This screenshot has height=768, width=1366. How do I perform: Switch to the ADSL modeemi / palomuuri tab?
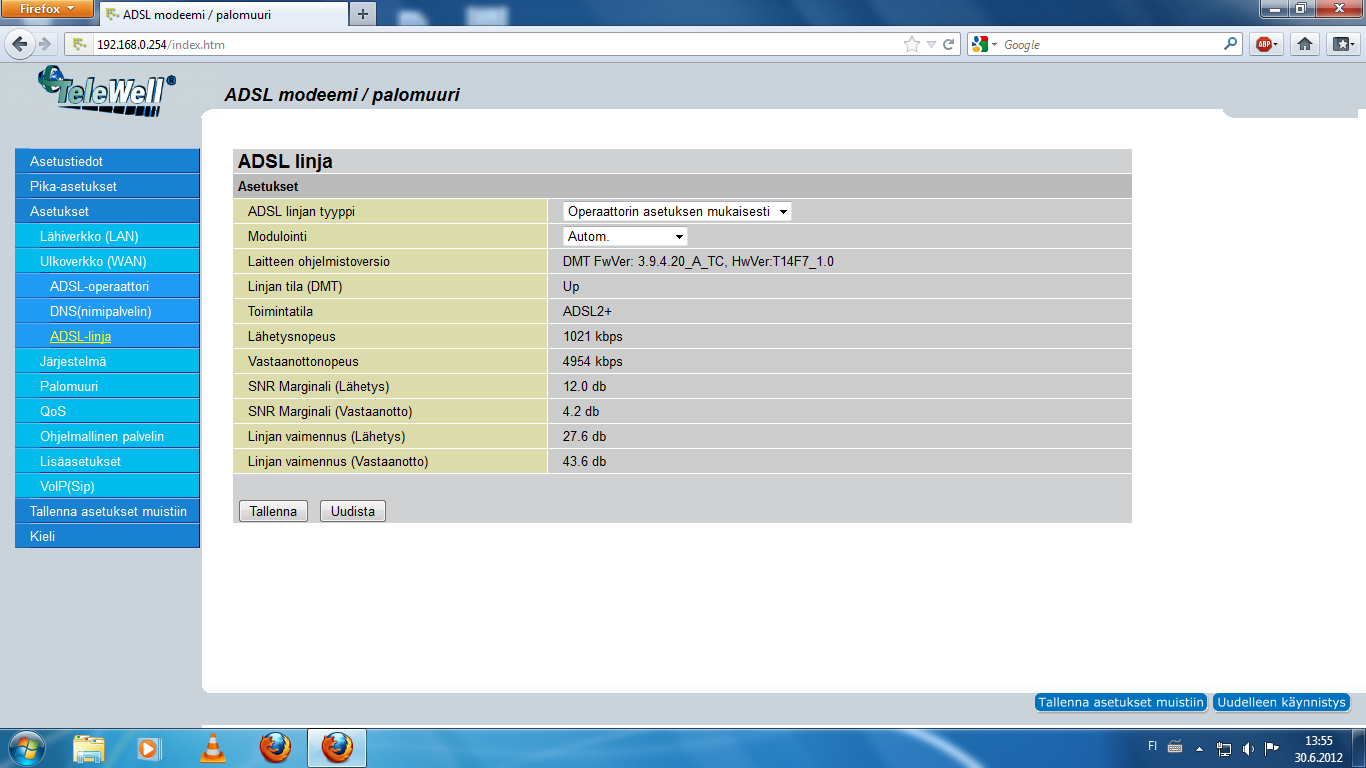(x=220, y=15)
